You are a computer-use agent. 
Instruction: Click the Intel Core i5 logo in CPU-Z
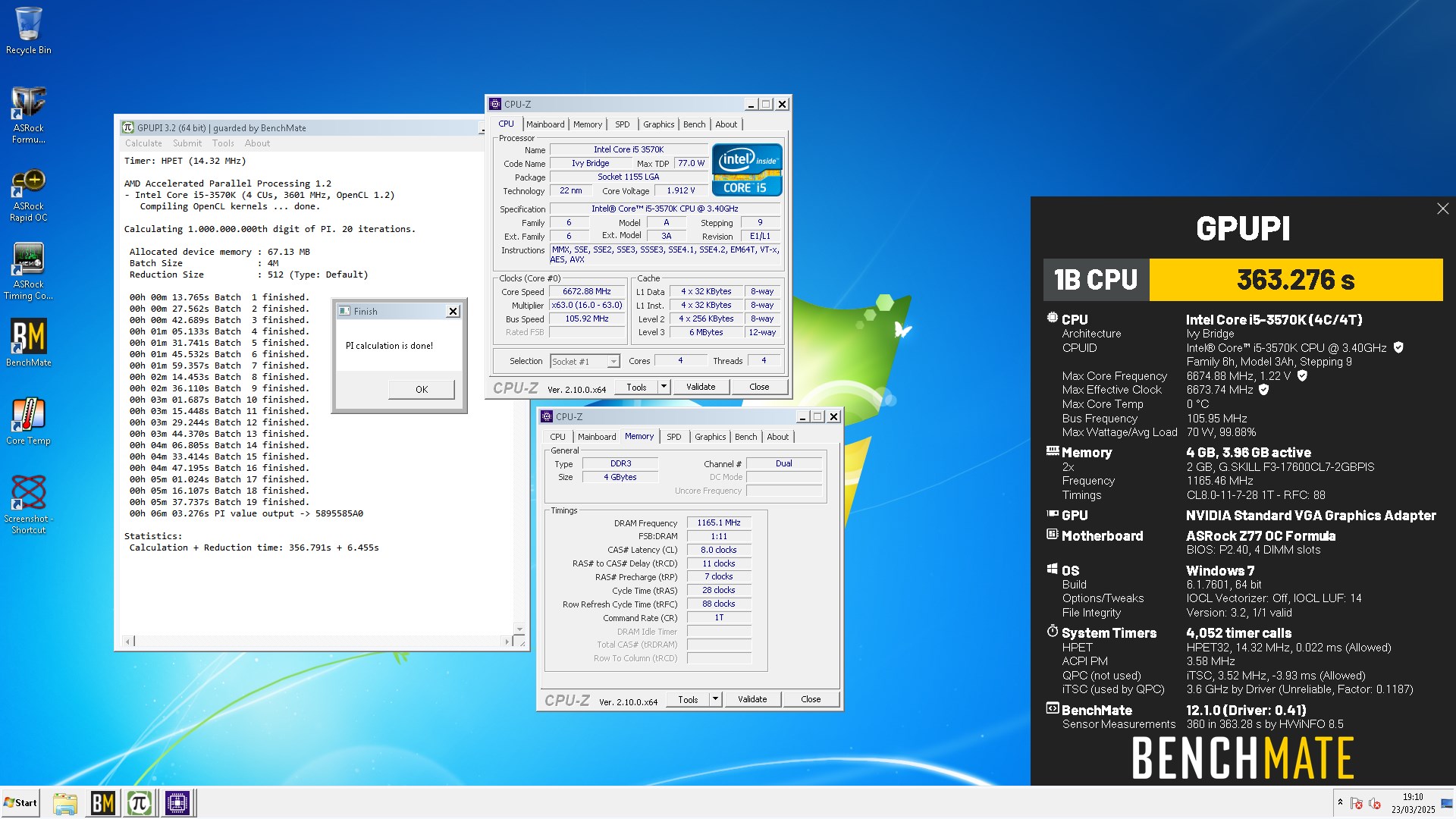tap(747, 170)
